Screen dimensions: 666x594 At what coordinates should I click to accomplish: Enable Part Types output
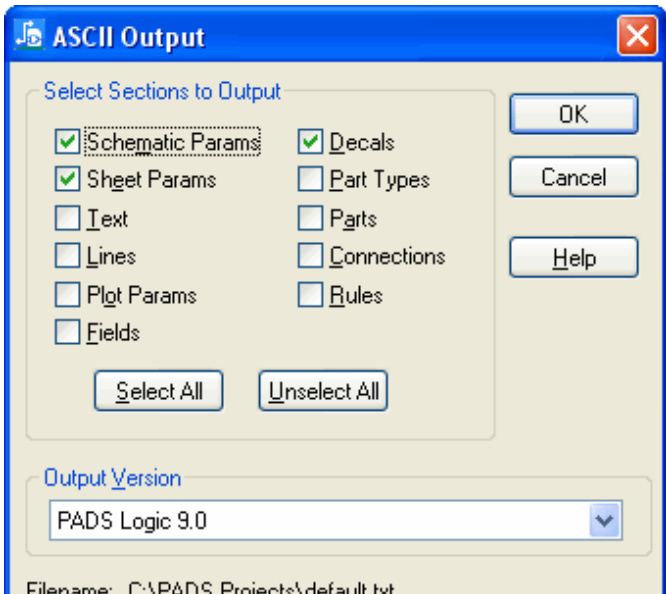coord(310,180)
